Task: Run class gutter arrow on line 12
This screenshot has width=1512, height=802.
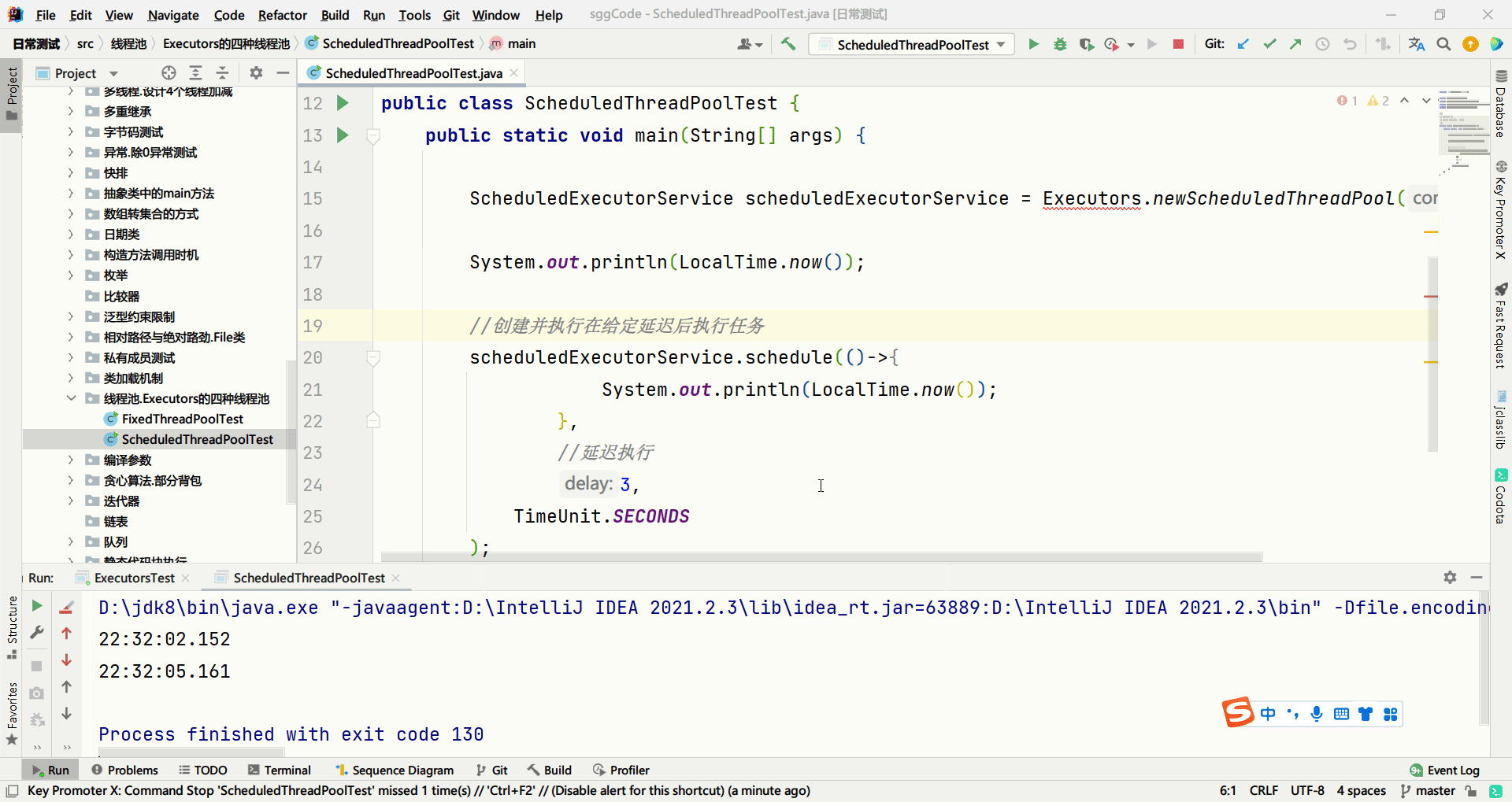Action: (x=343, y=103)
